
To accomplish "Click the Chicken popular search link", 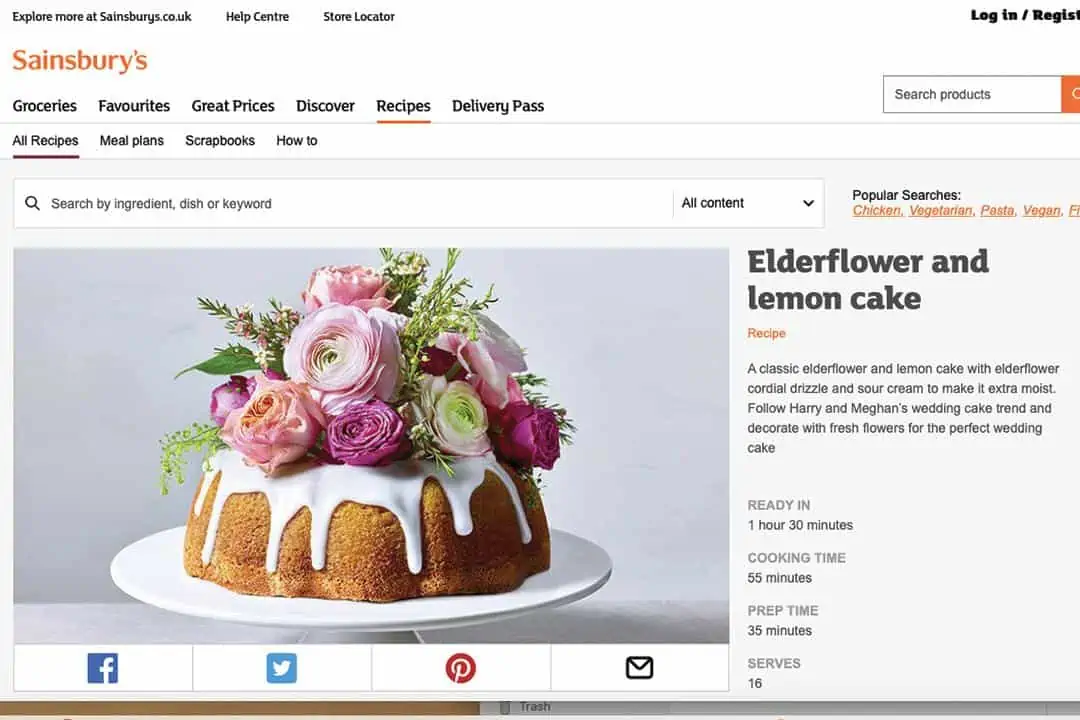I will coord(877,211).
